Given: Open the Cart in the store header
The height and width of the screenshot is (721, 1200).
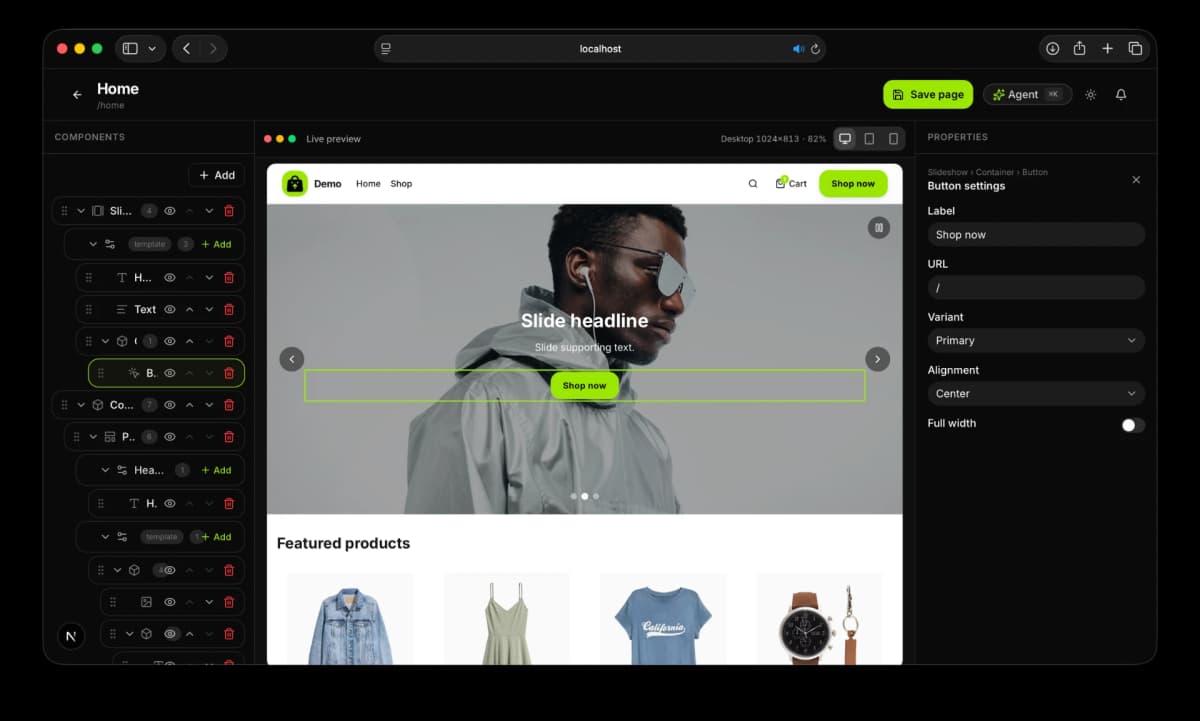Looking at the screenshot, I should pos(791,184).
